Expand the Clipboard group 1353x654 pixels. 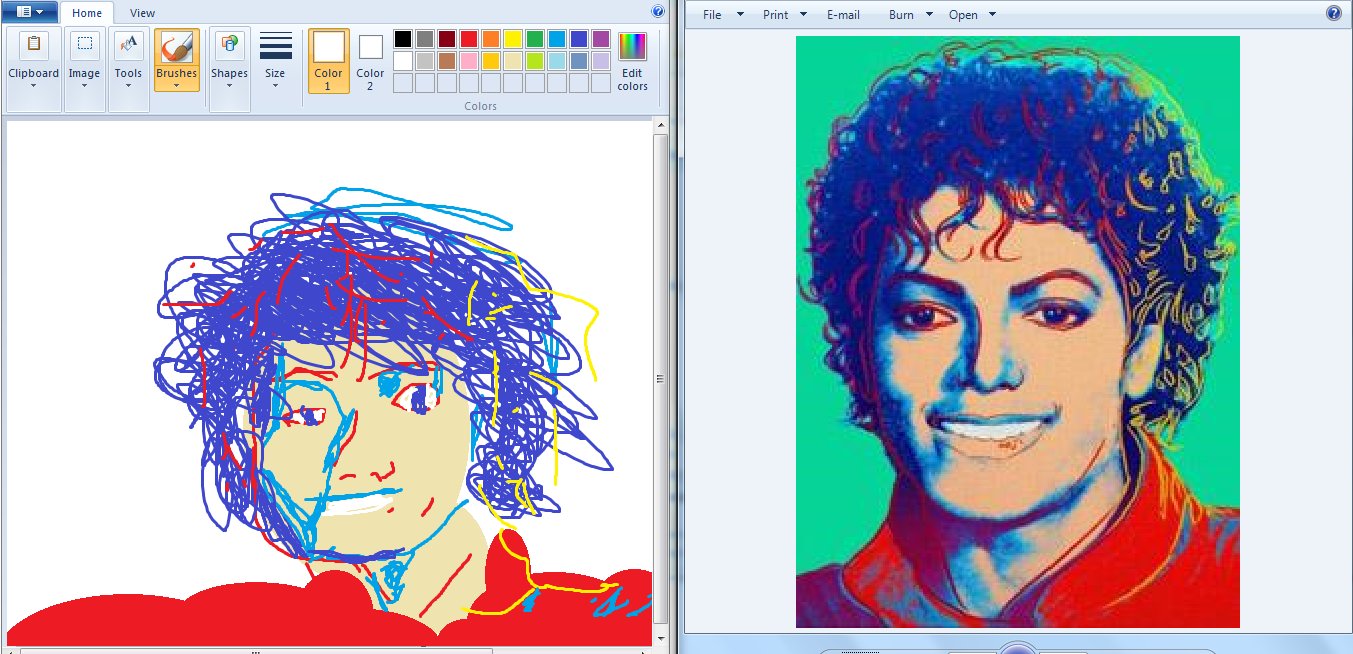click(x=33, y=69)
